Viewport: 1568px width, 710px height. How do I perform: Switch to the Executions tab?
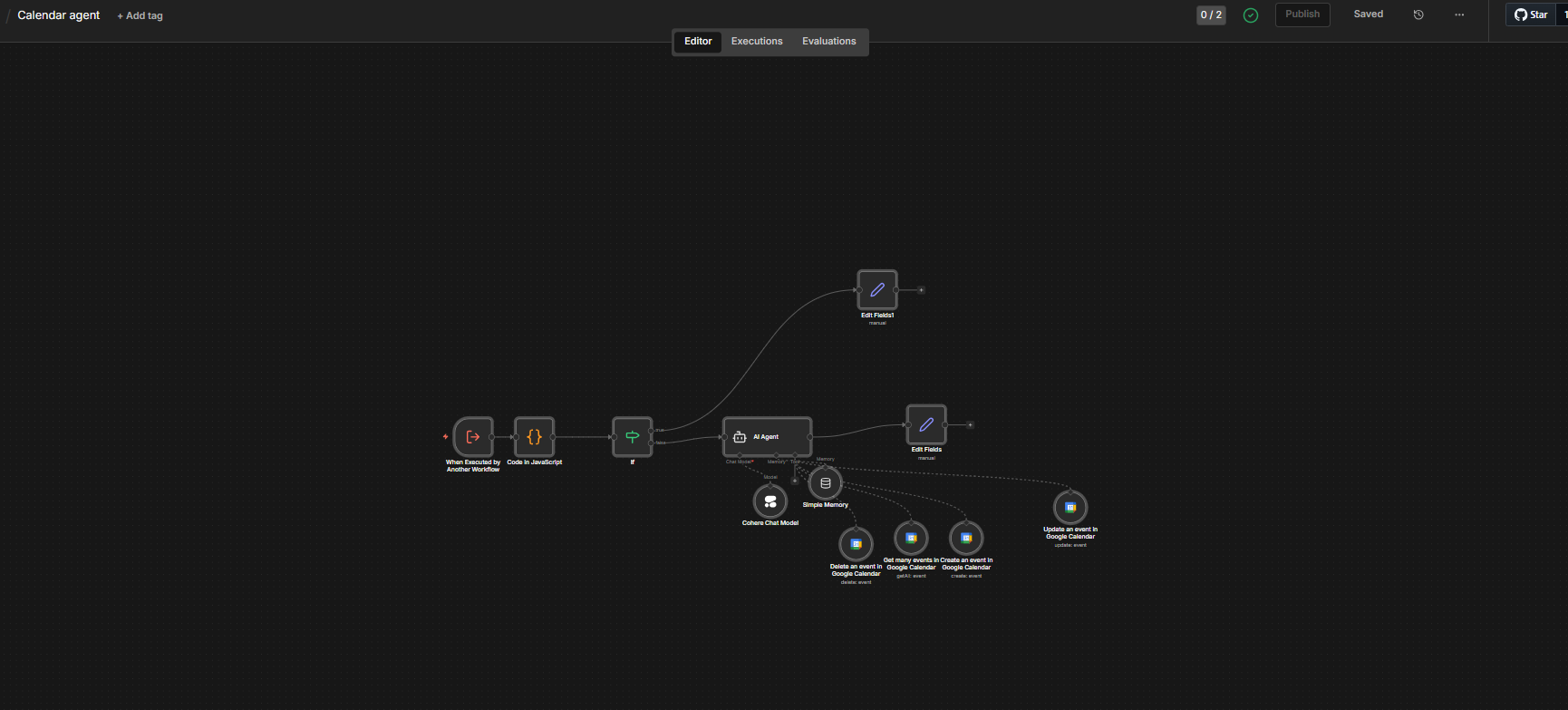[x=757, y=42]
